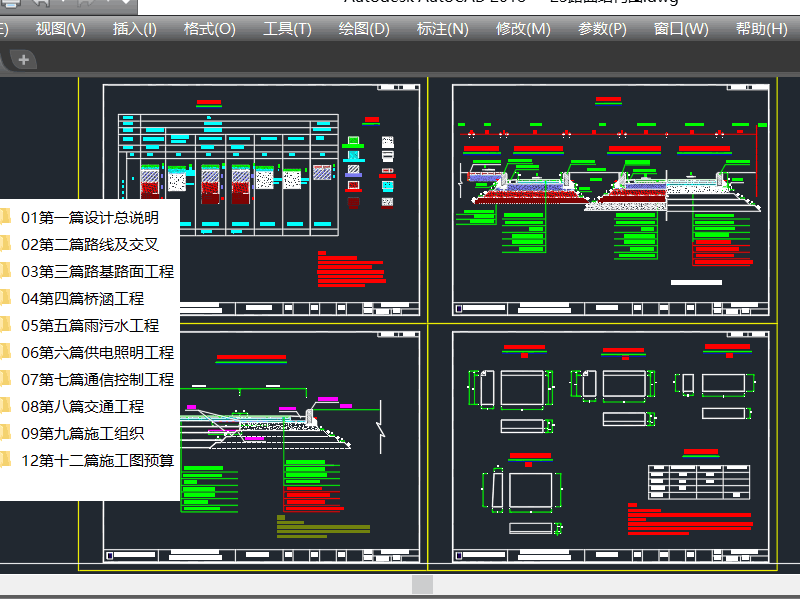Open the 插入(I) menu
This screenshot has height=600, width=800.
(x=135, y=29)
